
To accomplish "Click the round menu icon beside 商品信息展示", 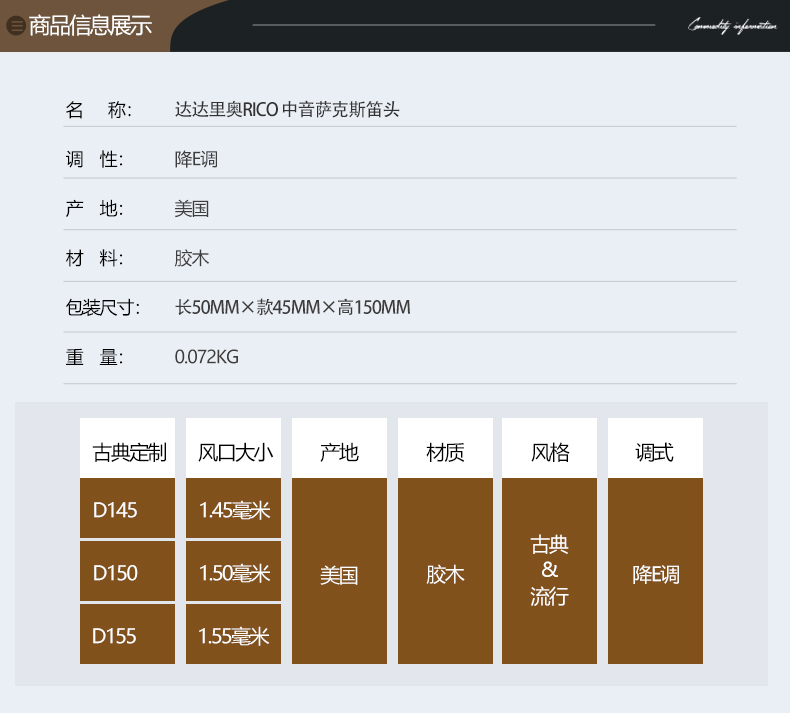I will point(16,26).
